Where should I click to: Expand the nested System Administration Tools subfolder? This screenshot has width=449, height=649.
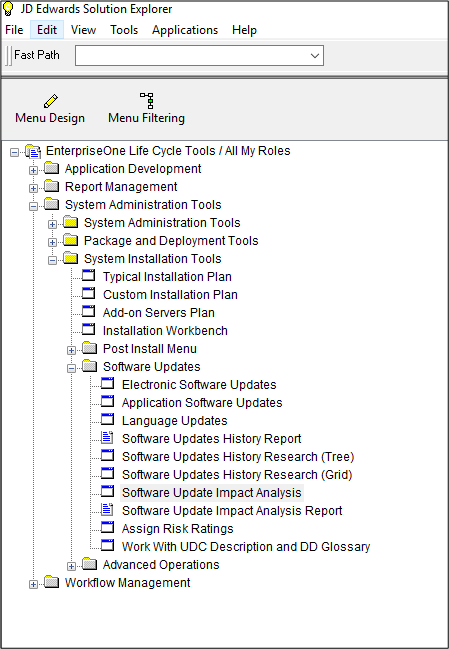point(53,224)
